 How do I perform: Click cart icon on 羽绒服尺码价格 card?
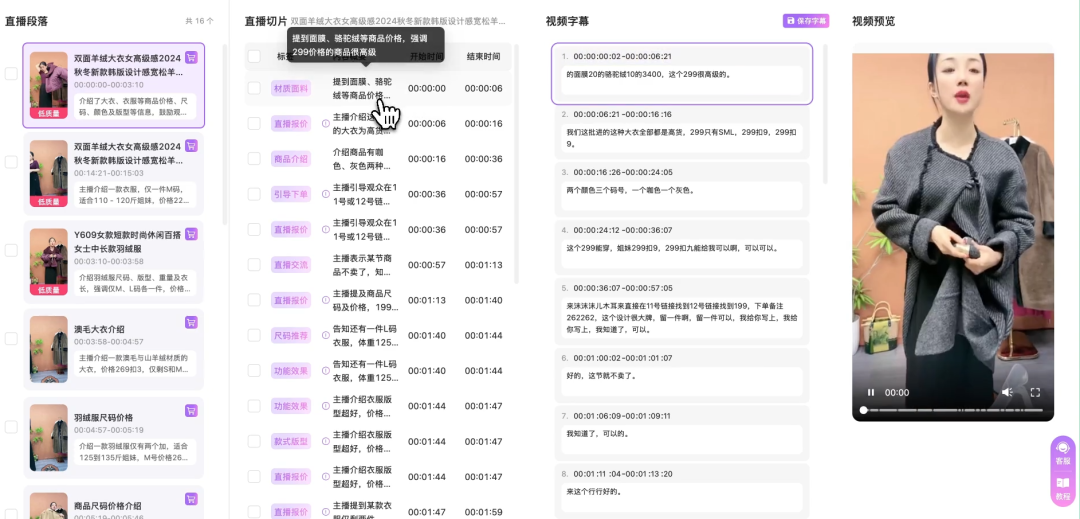point(191,410)
